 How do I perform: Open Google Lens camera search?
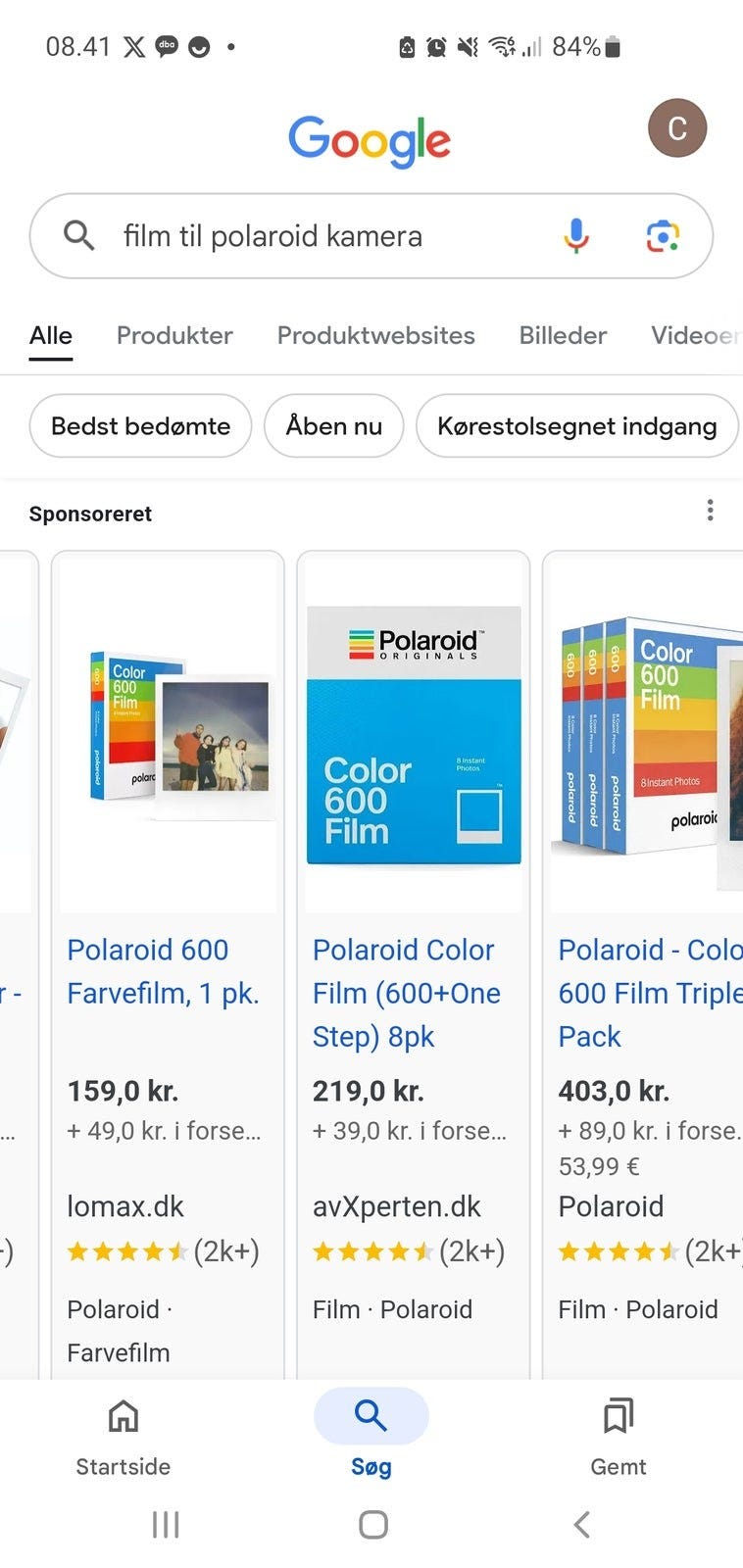pyautogui.click(x=663, y=236)
